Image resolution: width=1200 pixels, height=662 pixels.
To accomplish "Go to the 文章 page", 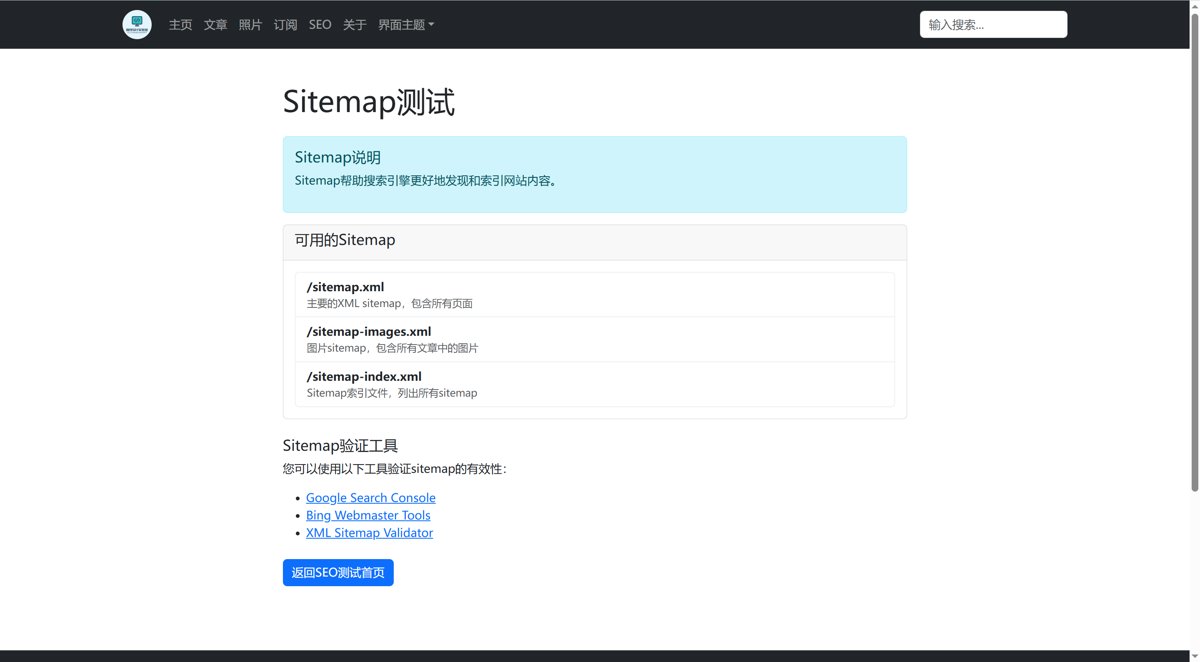I will [215, 25].
